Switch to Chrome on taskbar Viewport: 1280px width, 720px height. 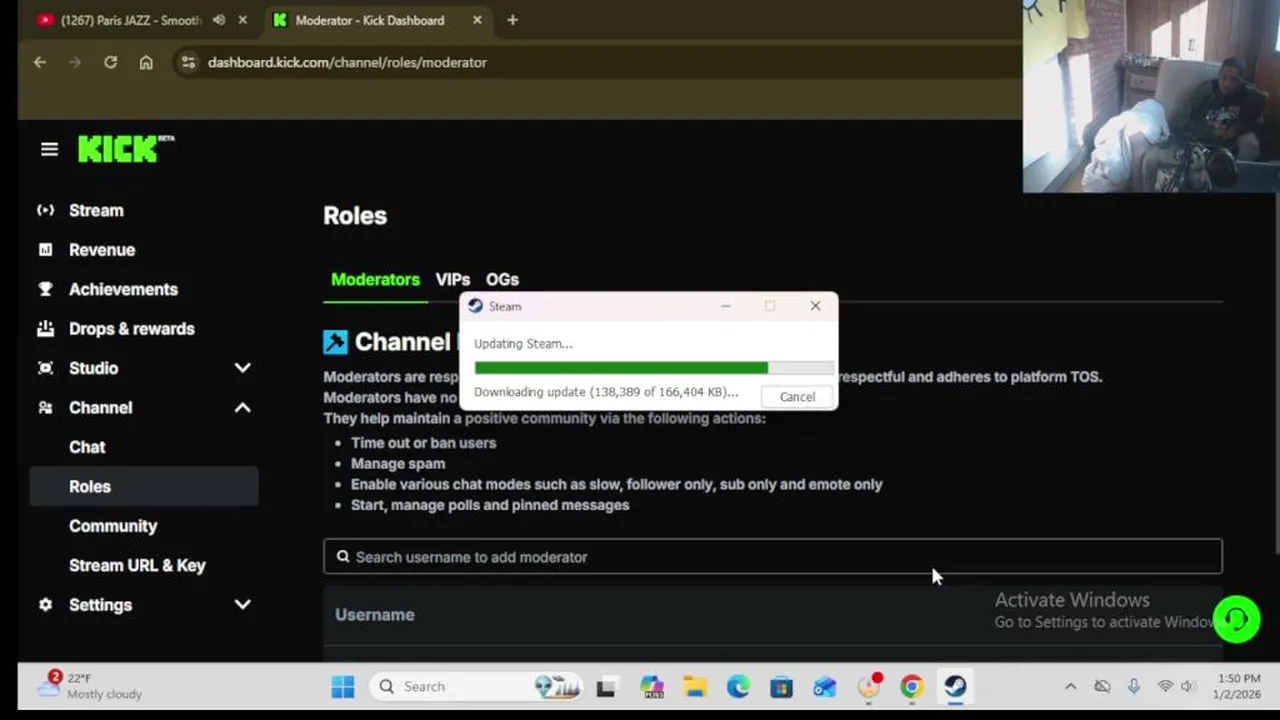[911, 687]
